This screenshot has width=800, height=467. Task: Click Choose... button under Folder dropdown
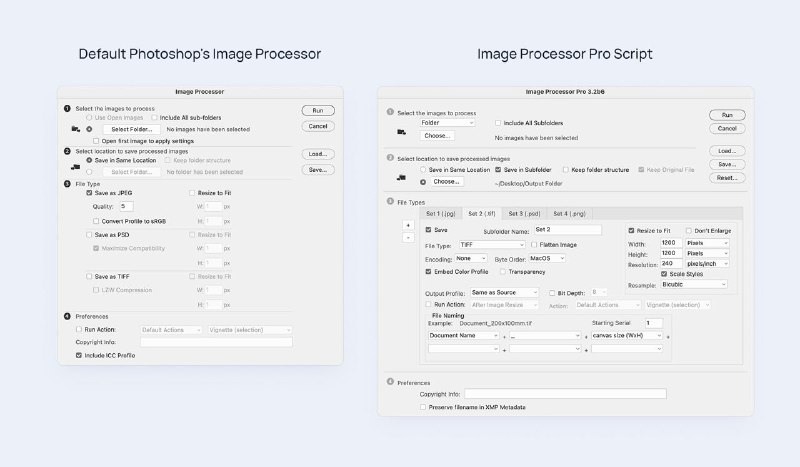tap(437, 136)
